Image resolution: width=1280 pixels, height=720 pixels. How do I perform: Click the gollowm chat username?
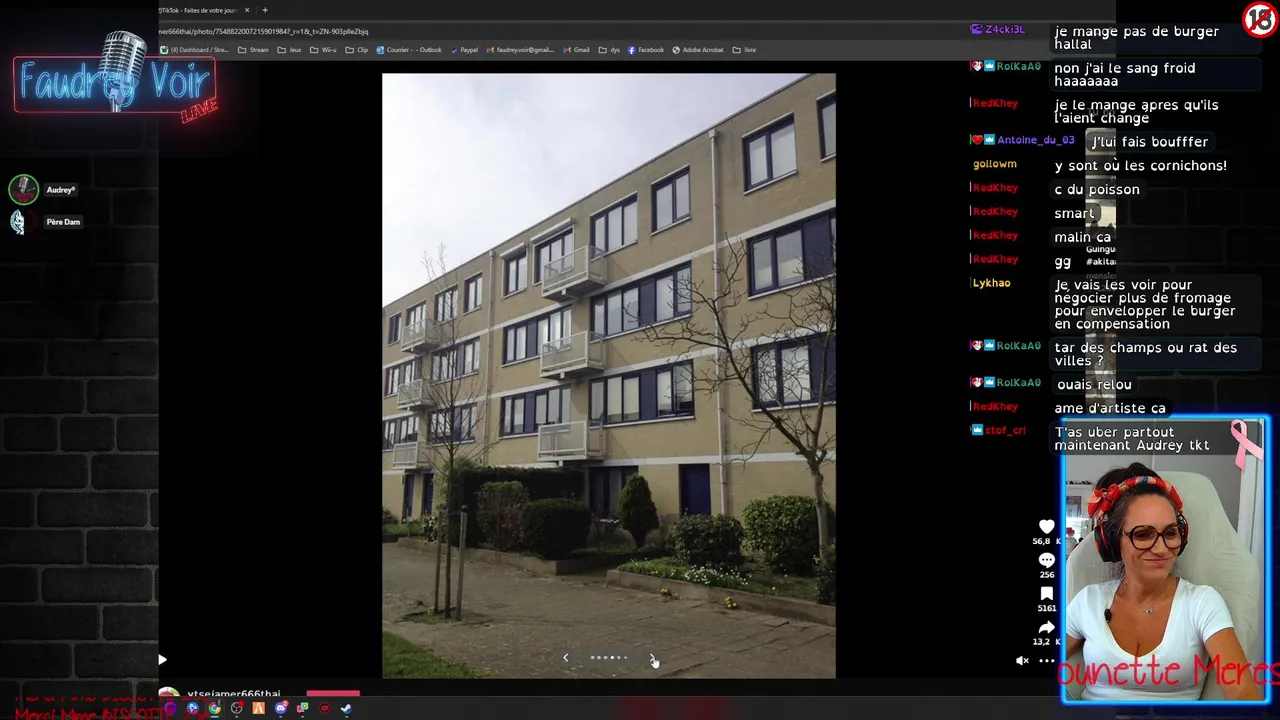pyautogui.click(x=995, y=164)
